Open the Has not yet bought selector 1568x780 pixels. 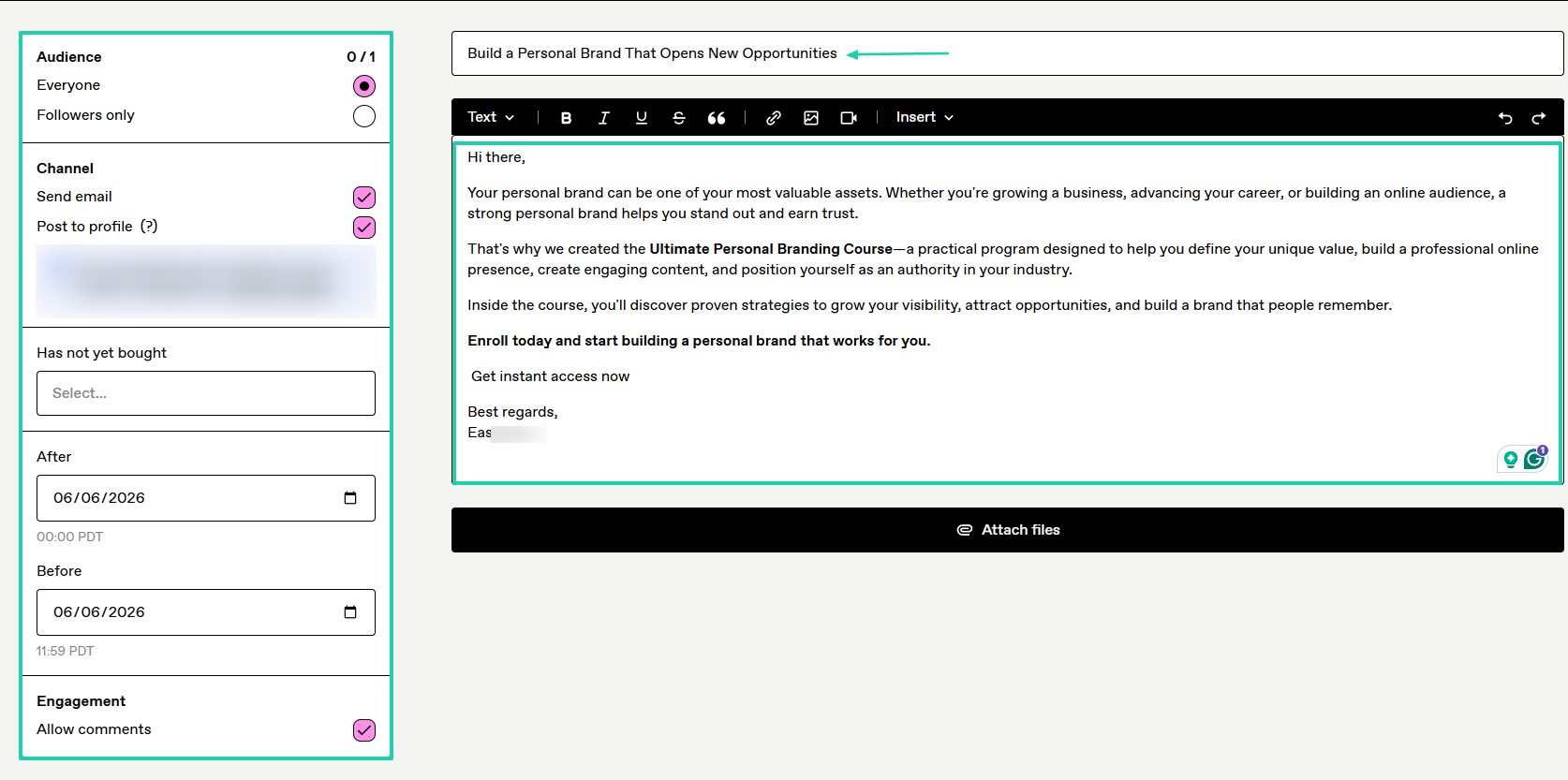point(206,393)
